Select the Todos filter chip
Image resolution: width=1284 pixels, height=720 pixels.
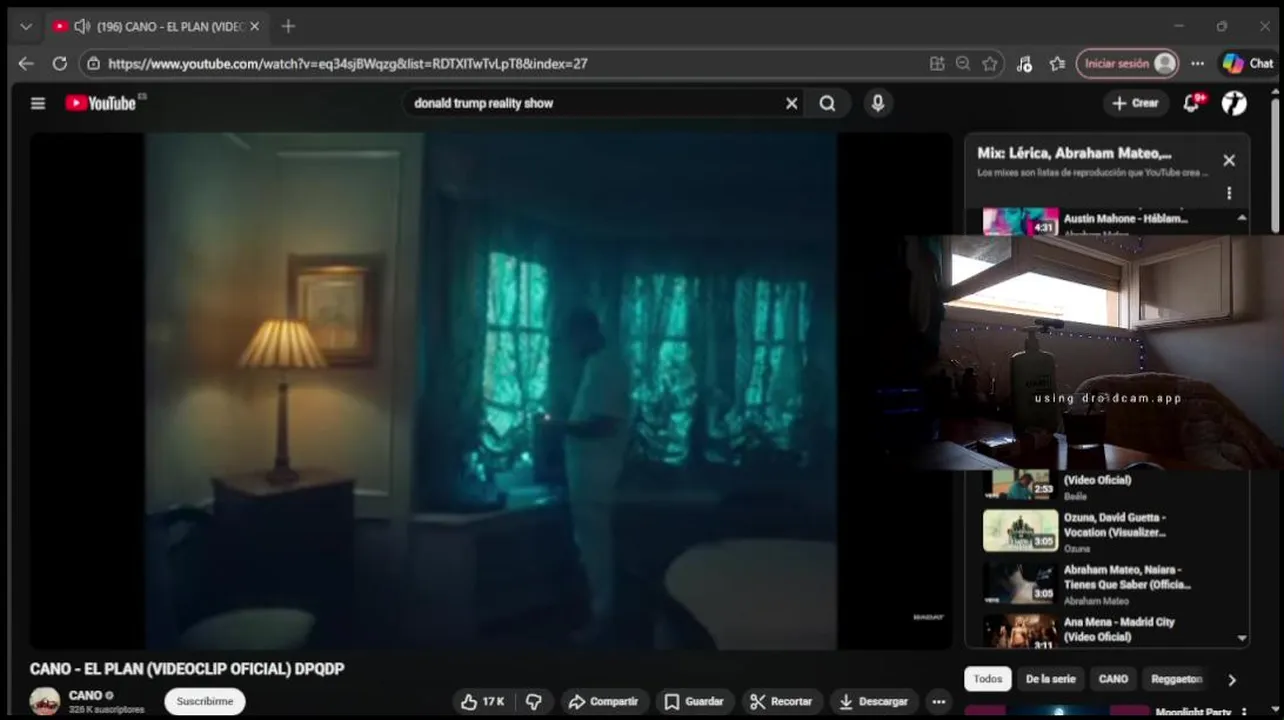point(988,679)
